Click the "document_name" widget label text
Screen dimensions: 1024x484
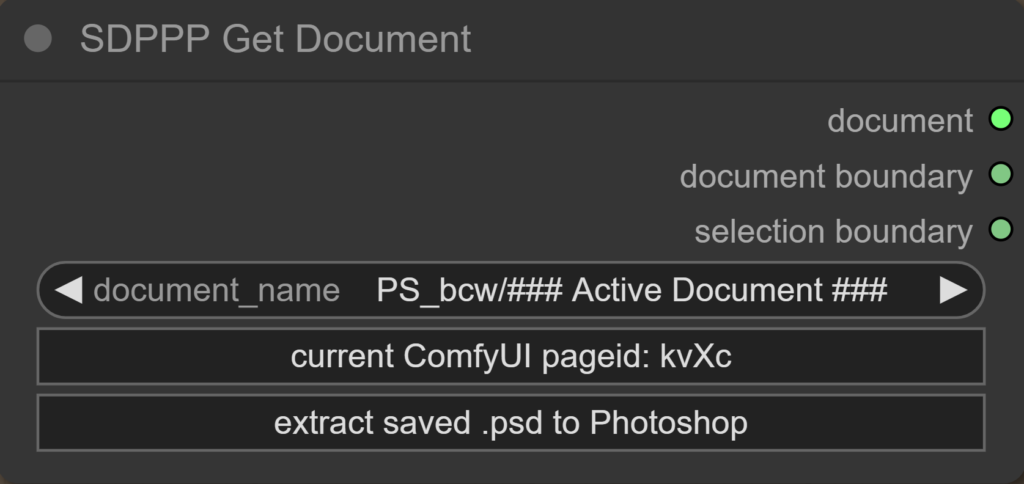pyautogui.click(x=216, y=291)
